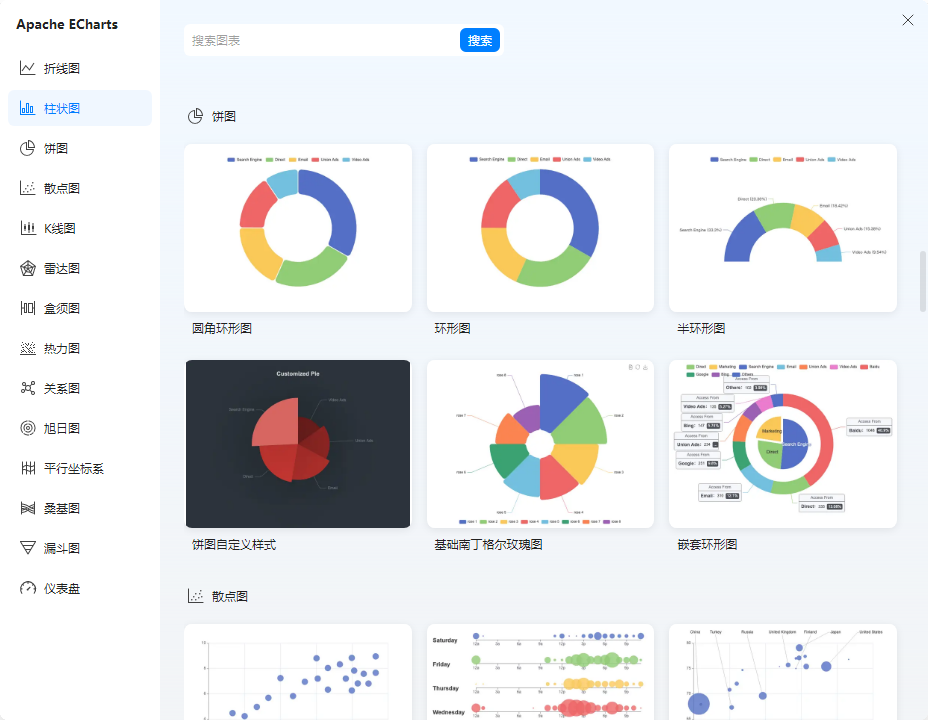
Task: Click the scatter chart icon in sidebar
Action: click(x=28, y=188)
